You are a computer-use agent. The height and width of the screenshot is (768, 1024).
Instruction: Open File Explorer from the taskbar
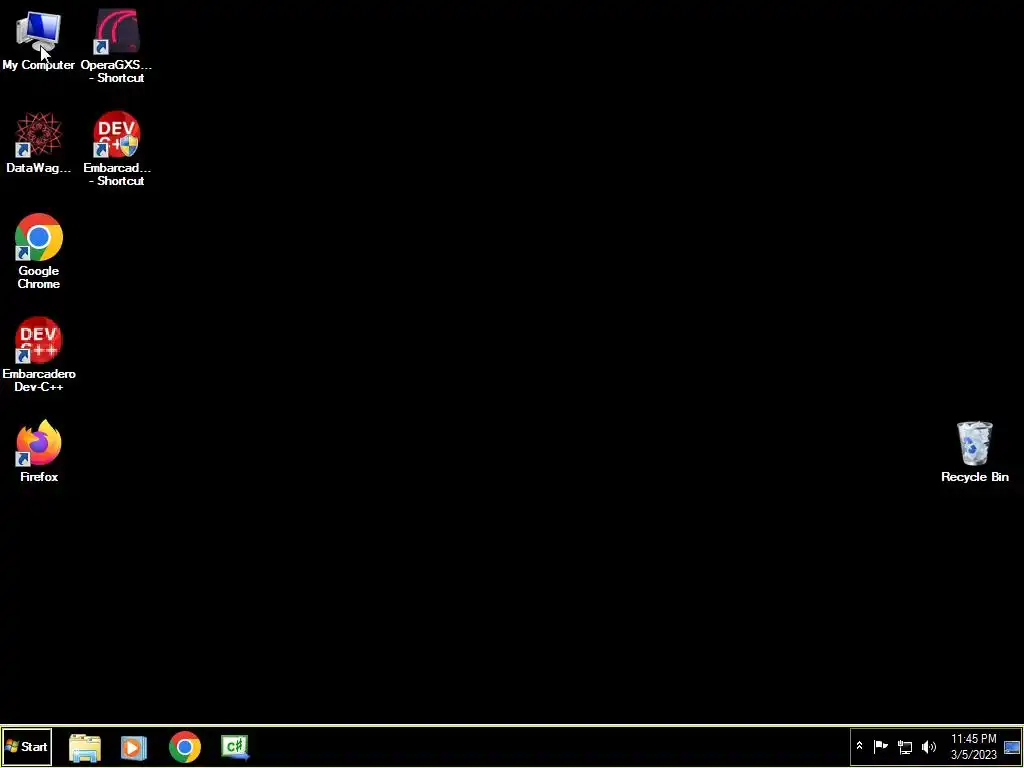click(85, 747)
